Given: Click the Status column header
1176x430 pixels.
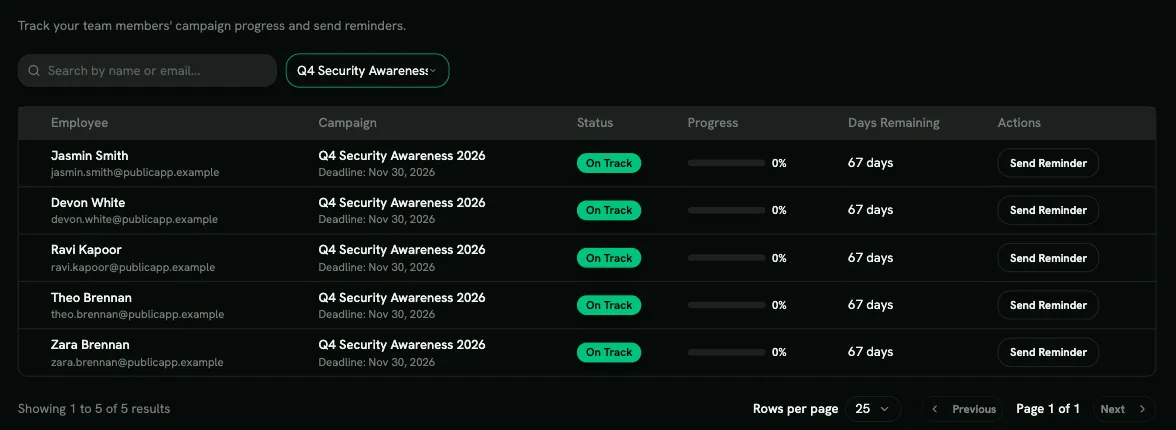Looking at the screenshot, I should [595, 122].
